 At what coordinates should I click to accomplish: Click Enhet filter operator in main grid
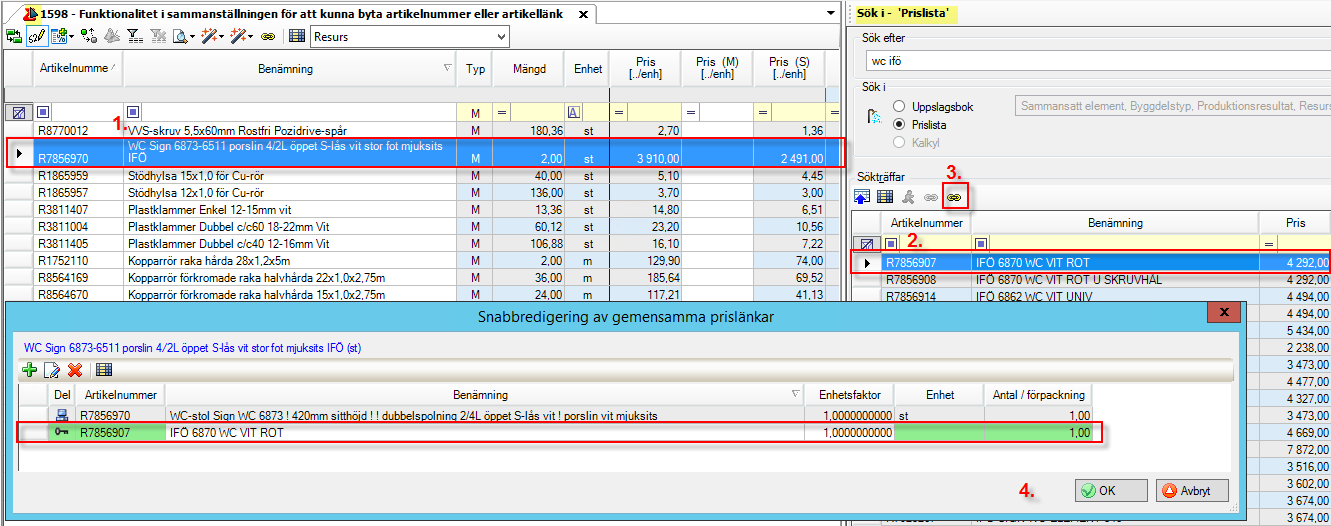click(574, 112)
